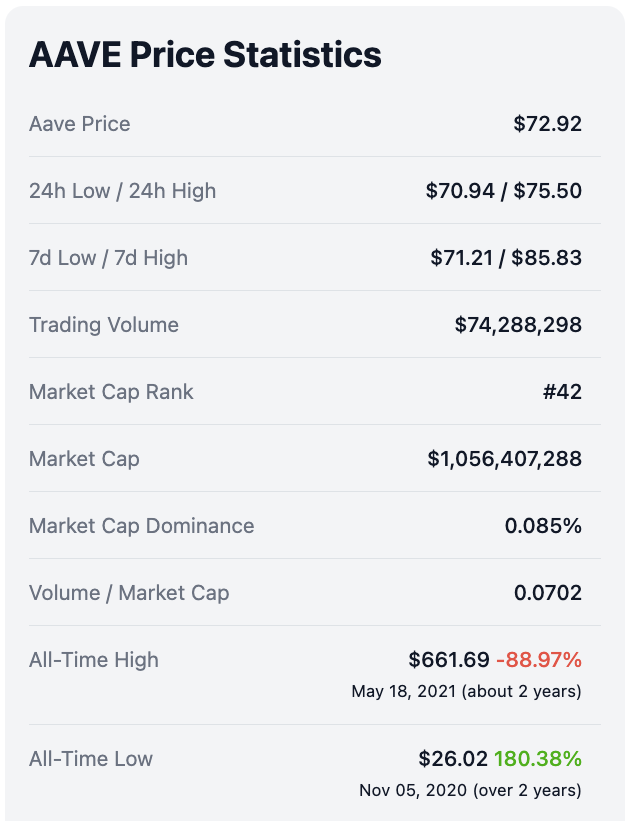Screen dimensions: 630x821
Task: Select the Market Cap Rank label
Action: pyautogui.click(x=111, y=392)
